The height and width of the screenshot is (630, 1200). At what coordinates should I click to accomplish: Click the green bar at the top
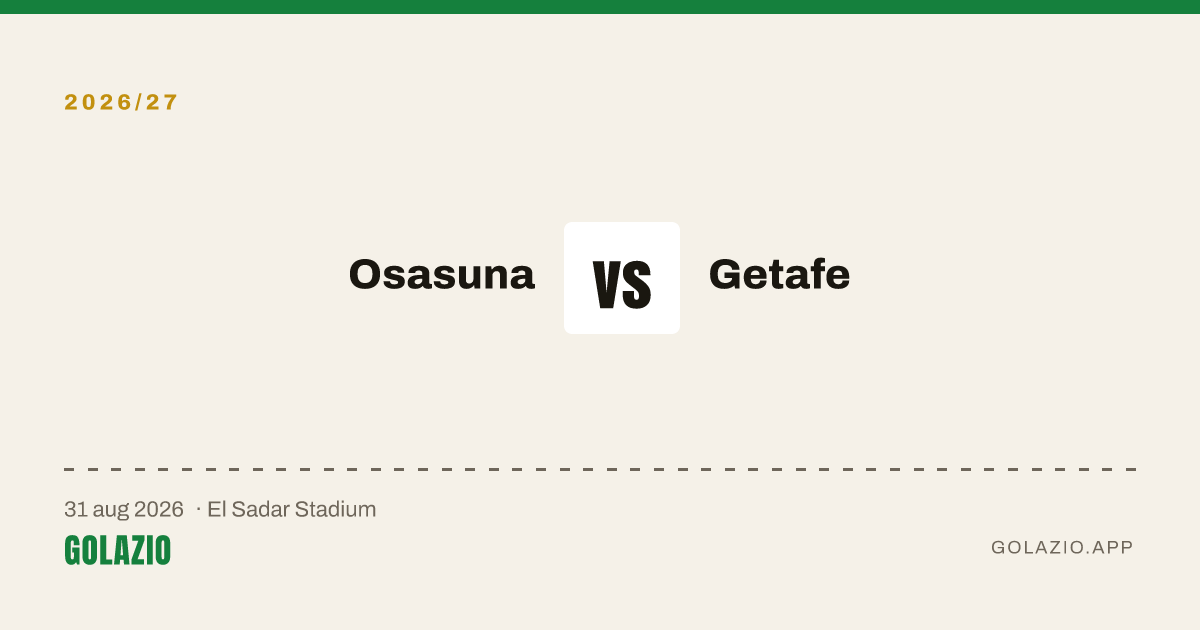pos(600,7)
